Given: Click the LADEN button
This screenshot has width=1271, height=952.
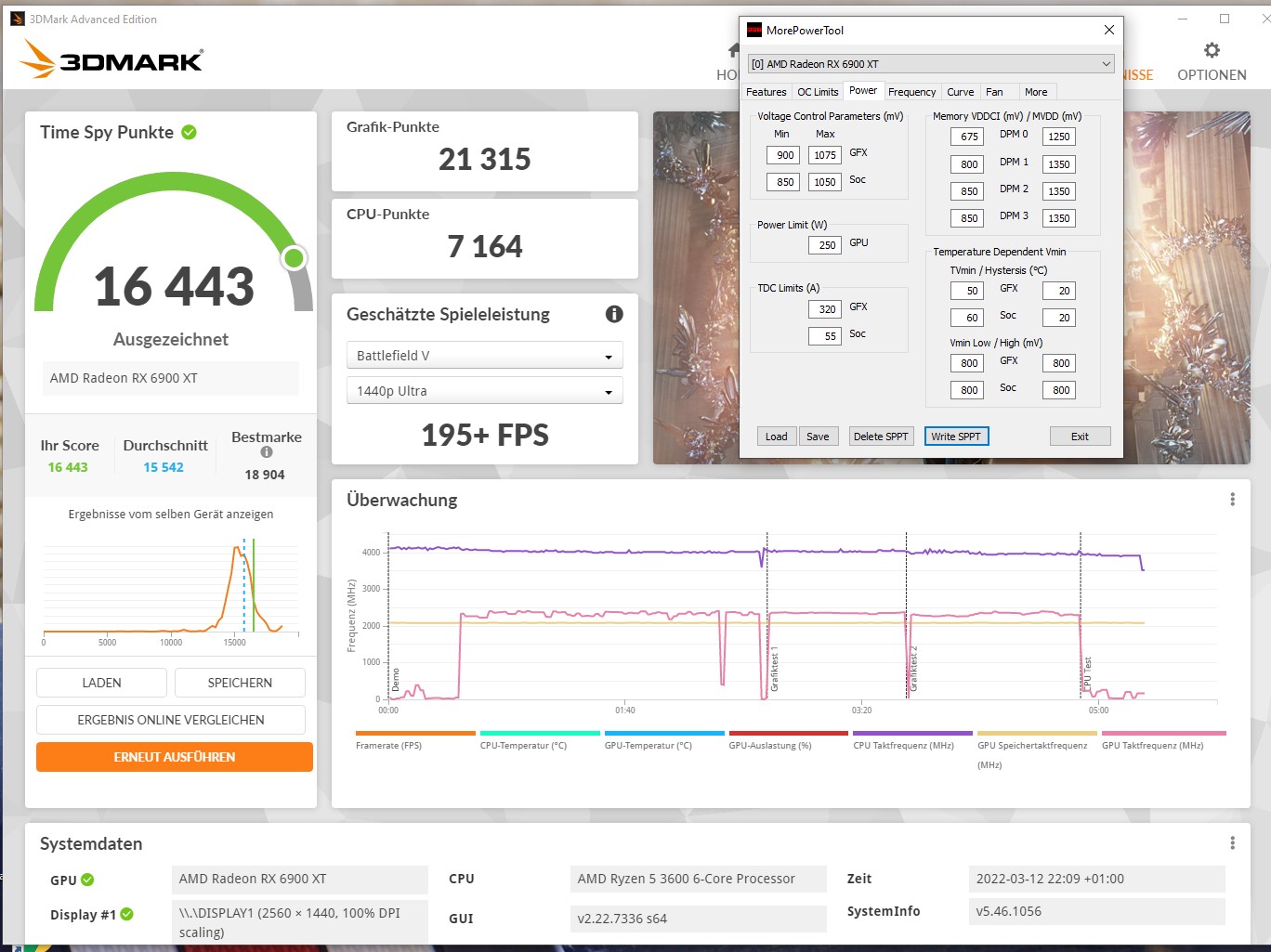Looking at the screenshot, I should [x=101, y=683].
